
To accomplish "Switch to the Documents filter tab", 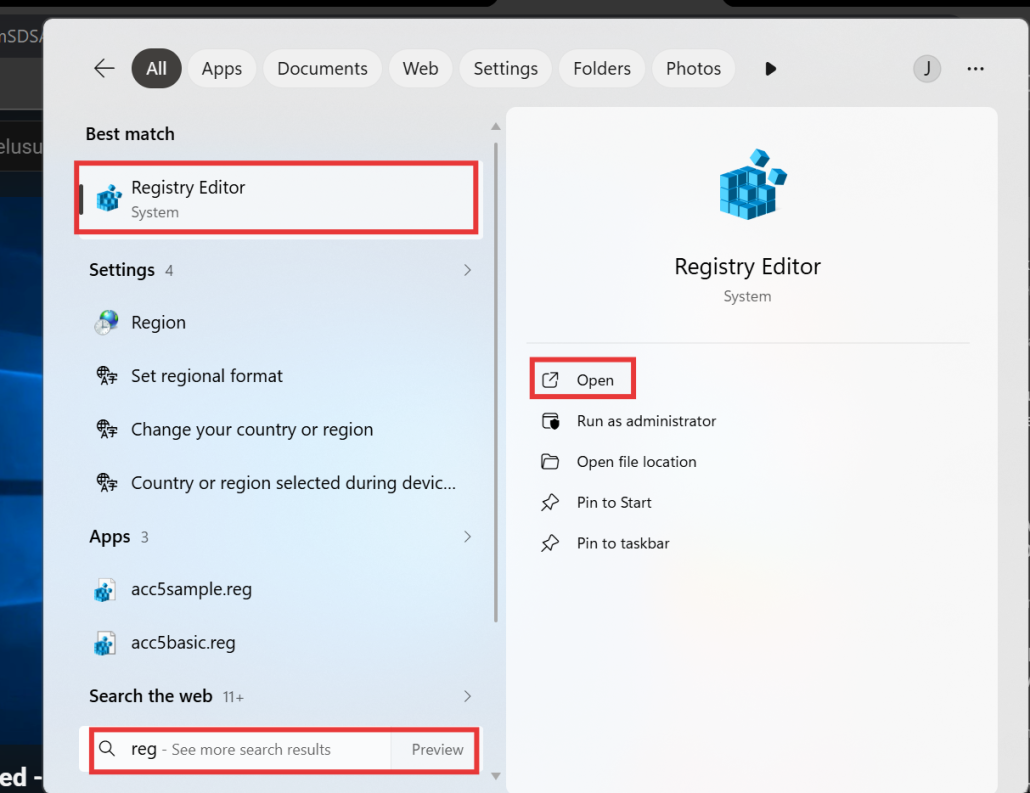I will click(x=322, y=68).
